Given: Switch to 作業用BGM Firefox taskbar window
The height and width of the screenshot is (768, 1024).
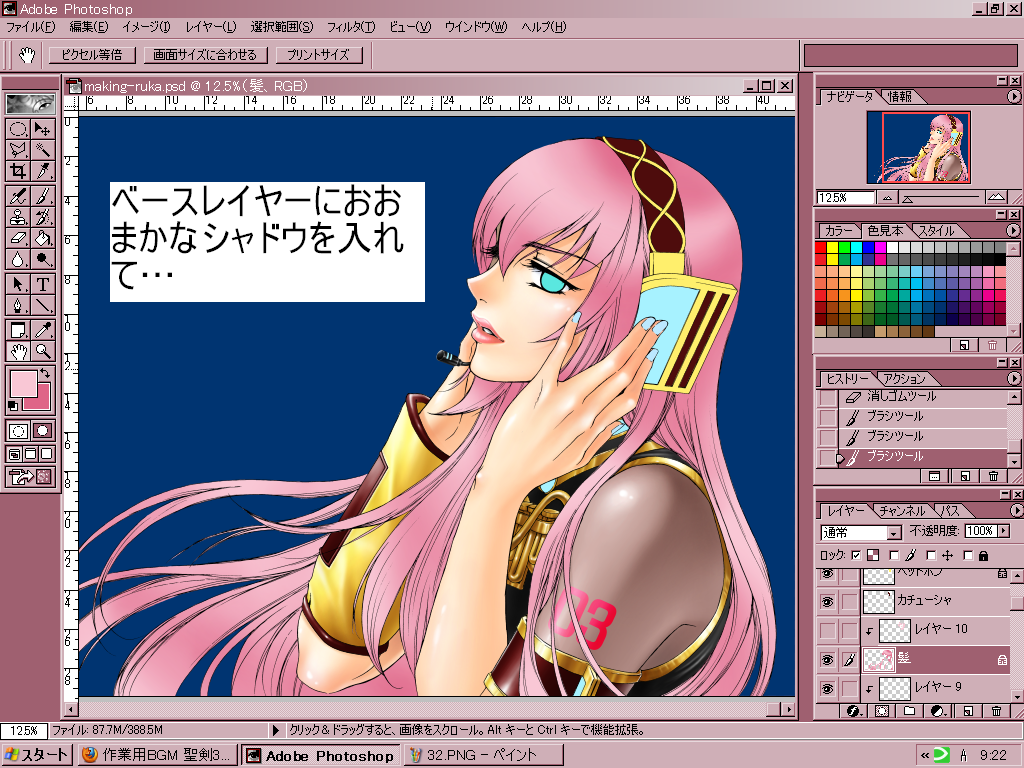Looking at the screenshot, I should [157, 755].
